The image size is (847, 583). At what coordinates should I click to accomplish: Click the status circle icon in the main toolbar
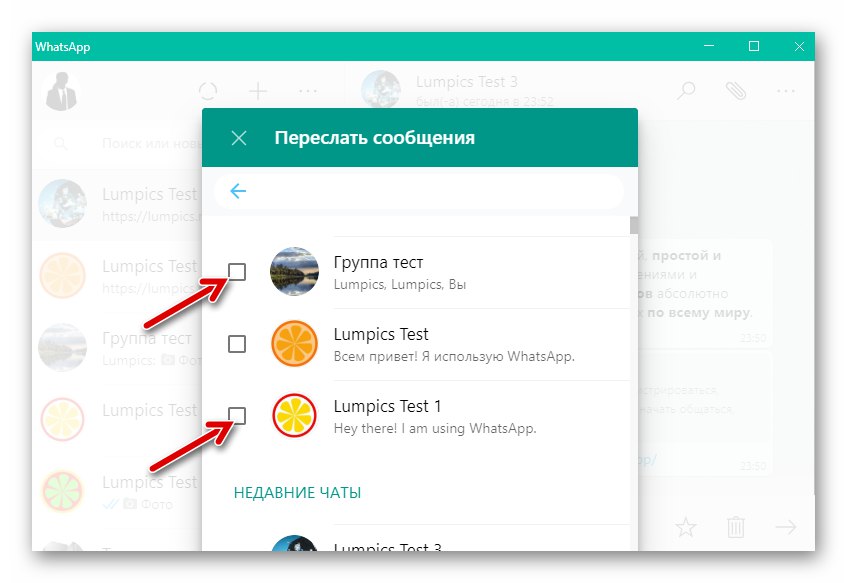208,91
